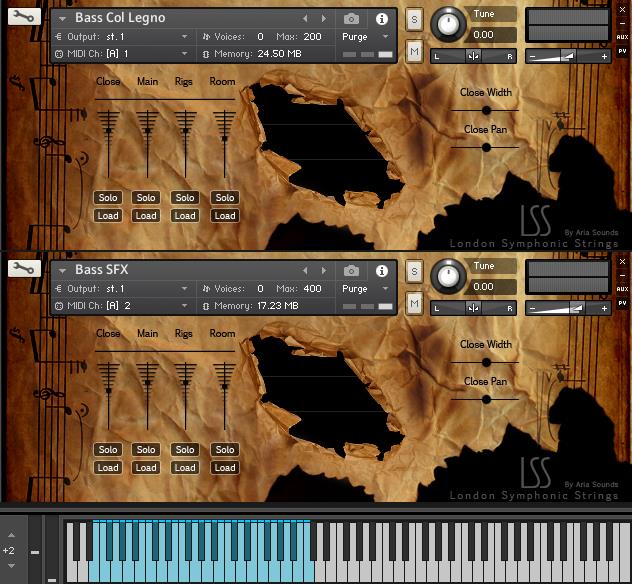This screenshot has width=632, height=584.
Task: Show info for Bass Col Legno instrument
Action: click(382, 19)
